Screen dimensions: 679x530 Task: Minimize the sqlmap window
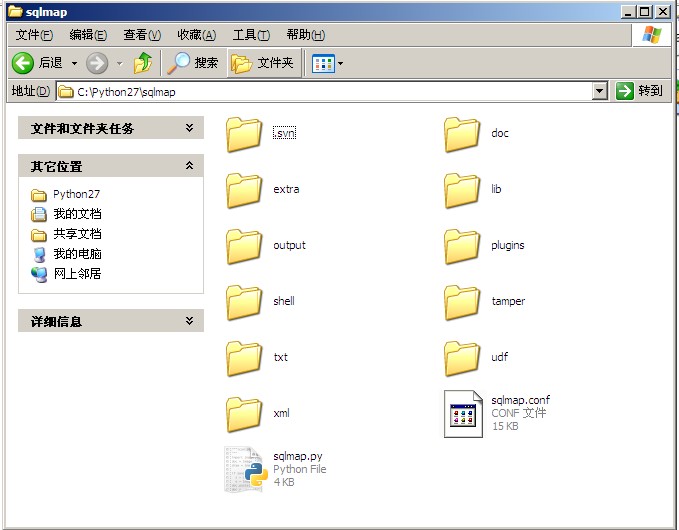click(628, 12)
